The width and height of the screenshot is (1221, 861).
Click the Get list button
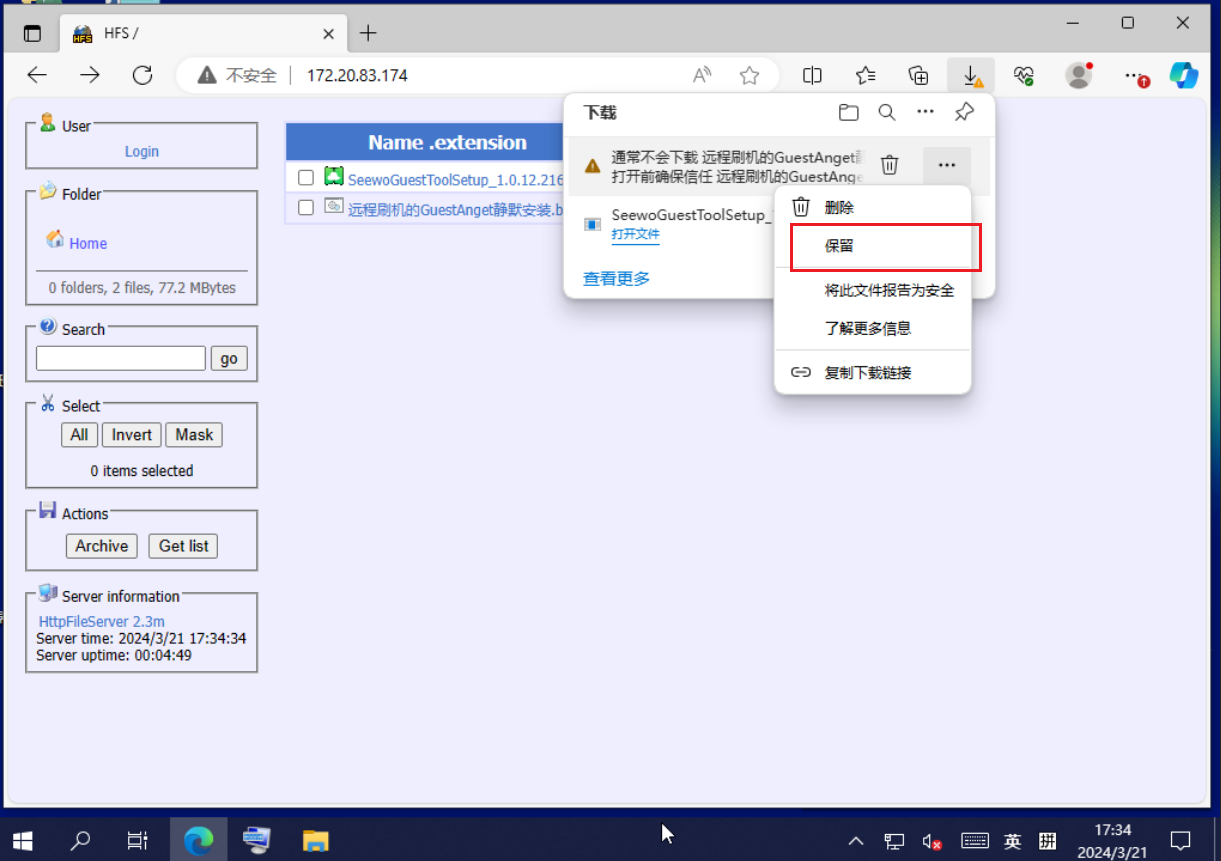point(184,546)
